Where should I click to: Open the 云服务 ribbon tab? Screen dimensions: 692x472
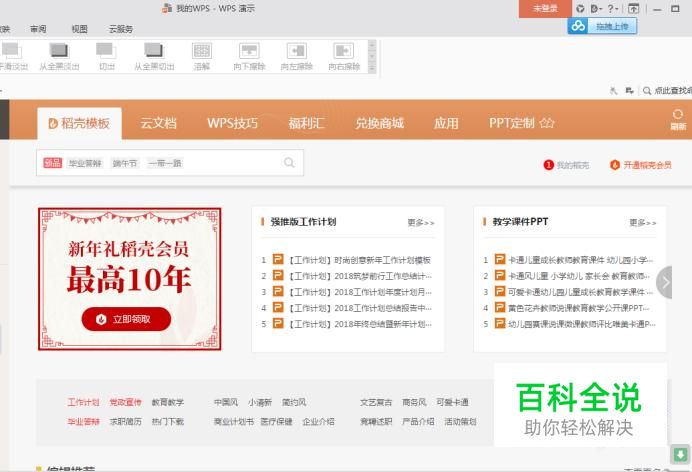pos(120,29)
